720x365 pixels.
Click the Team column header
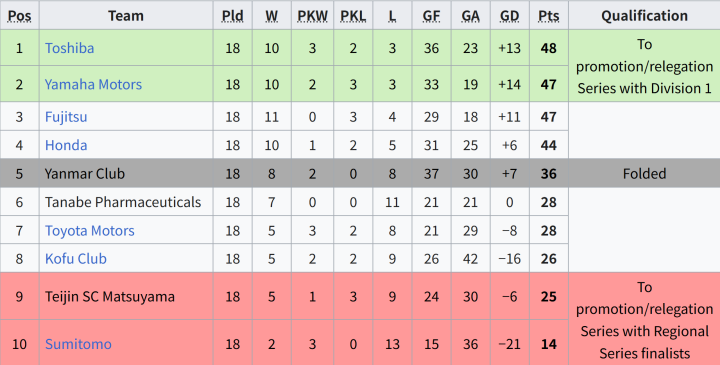126,16
